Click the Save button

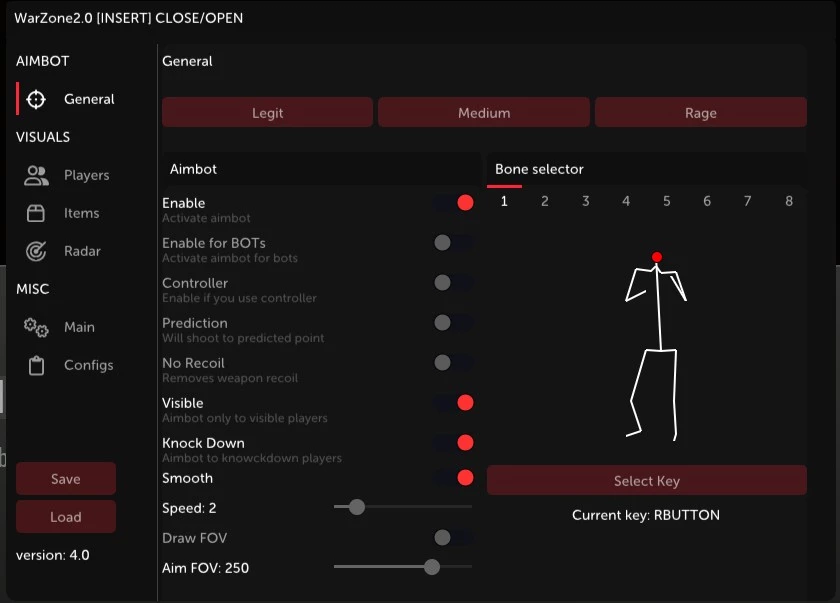66,479
